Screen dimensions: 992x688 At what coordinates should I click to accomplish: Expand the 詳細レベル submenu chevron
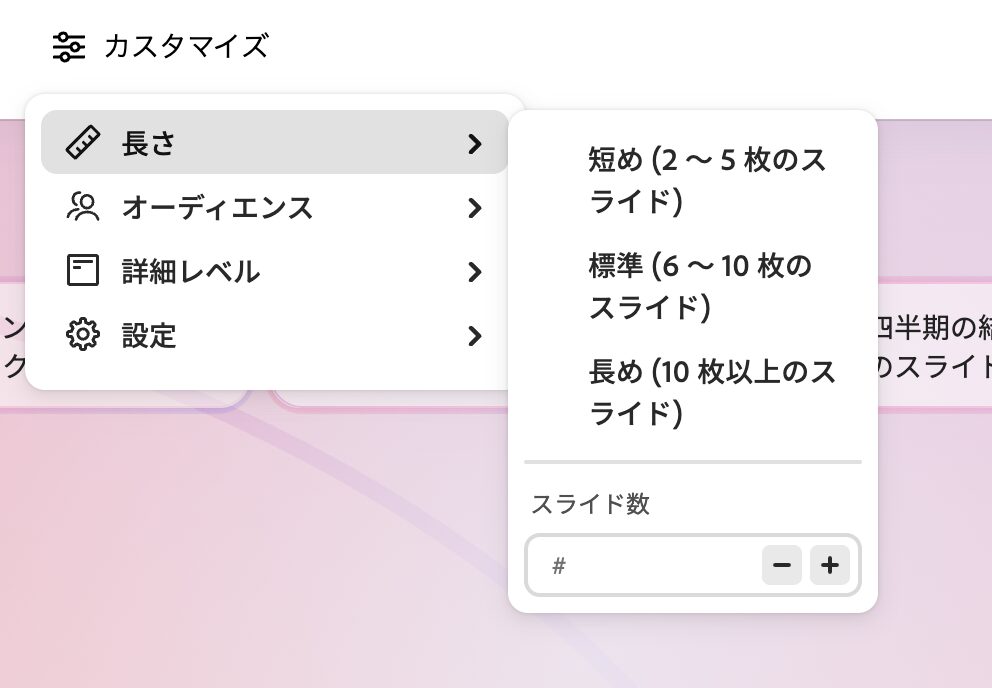474,272
